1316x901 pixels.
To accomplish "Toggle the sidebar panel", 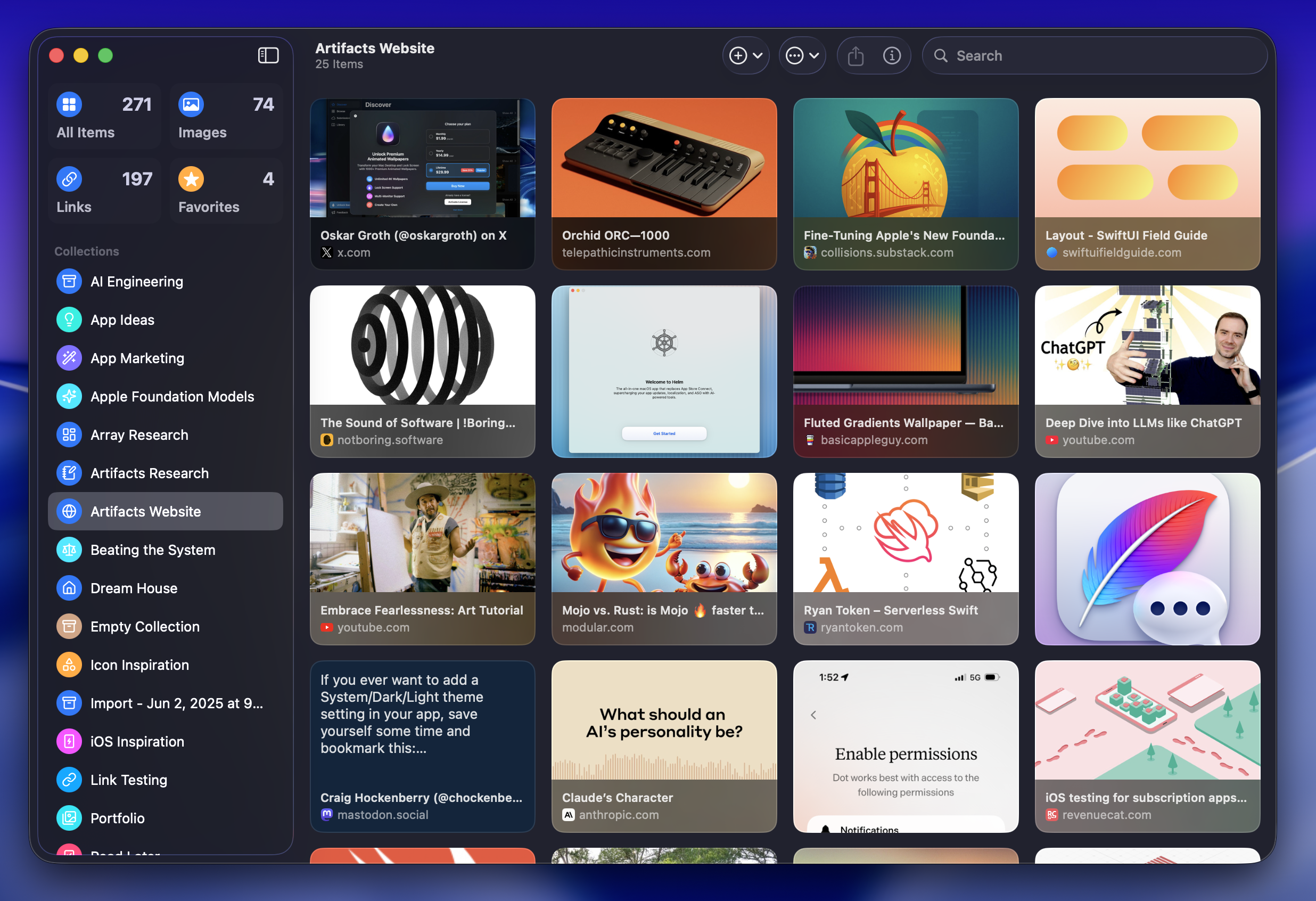I will (268, 55).
